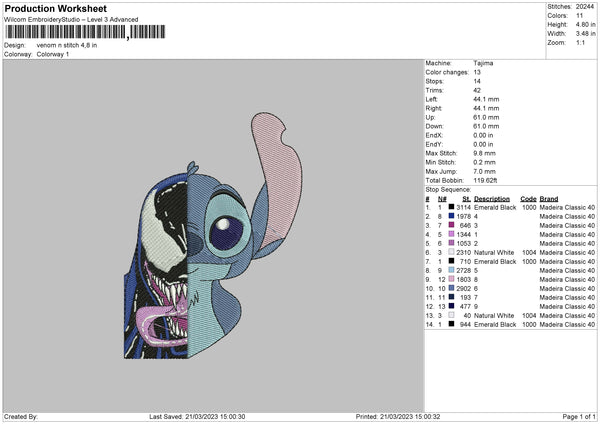The width and height of the screenshot is (600, 424).
Task: Click 'Madeira Classic 40' in the 2728 row
Action: [567, 270]
